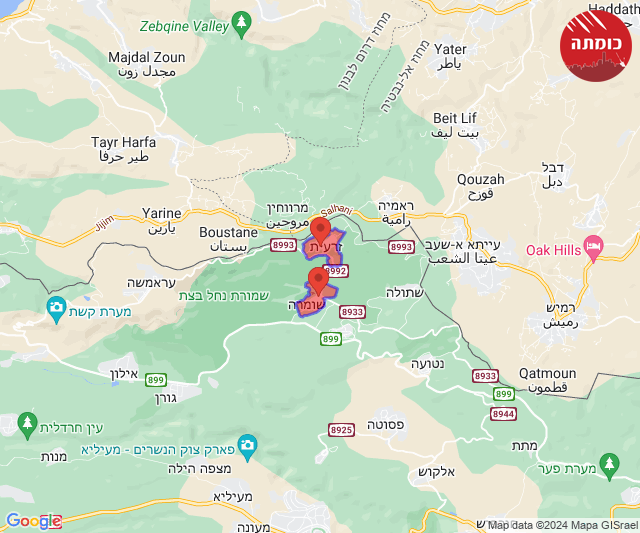This screenshot has width=640, height=533.
Task: Open the Oak Hills hotel bed icon
Action: 594,248
